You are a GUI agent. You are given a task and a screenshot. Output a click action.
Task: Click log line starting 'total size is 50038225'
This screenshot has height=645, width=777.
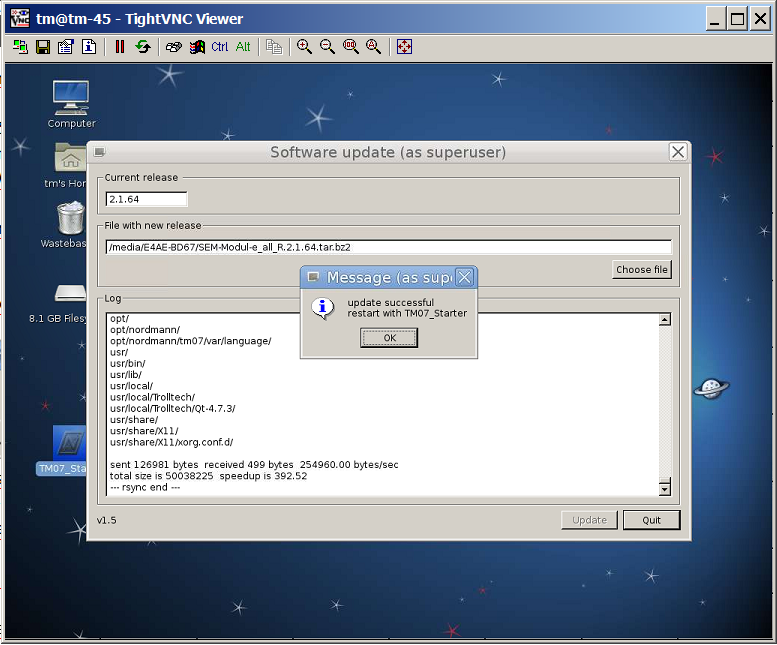(208, 476)
